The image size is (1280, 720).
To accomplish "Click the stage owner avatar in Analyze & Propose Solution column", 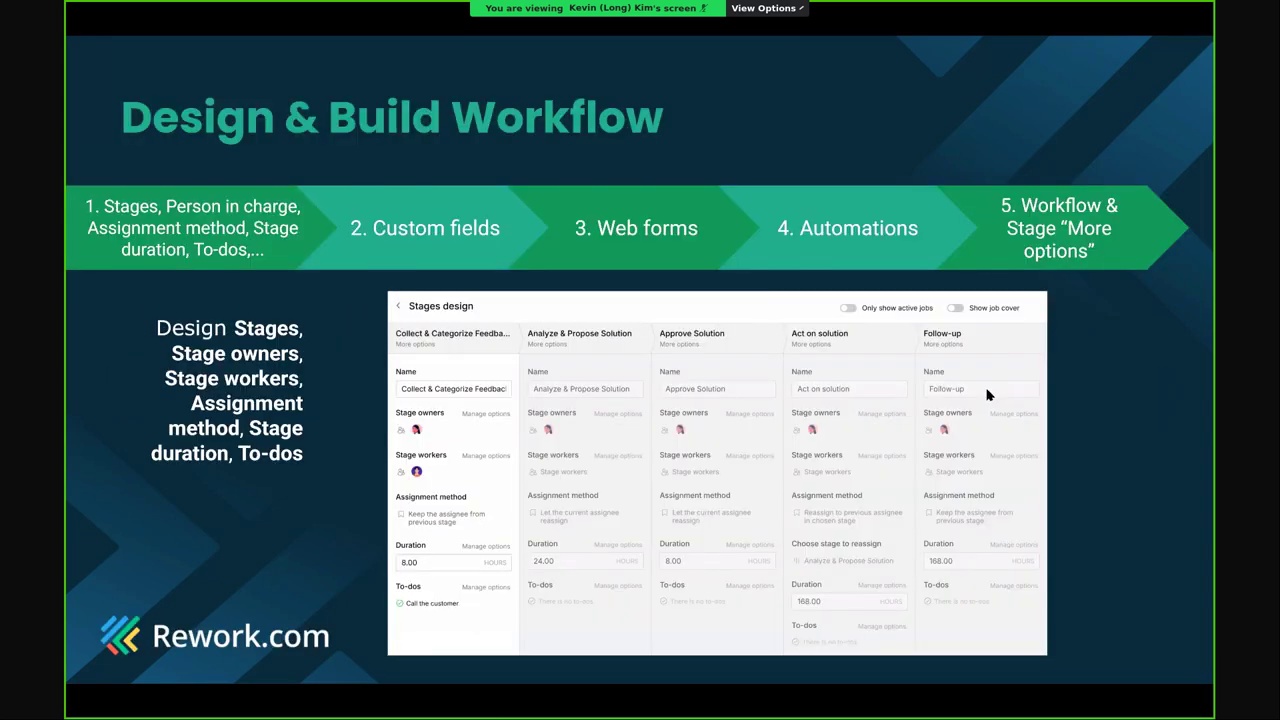I will click(548, 430).
